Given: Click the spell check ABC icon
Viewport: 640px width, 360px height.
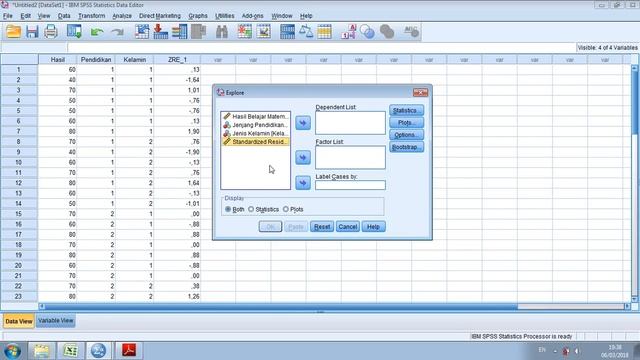Looking at the screenshot, I should click(411, 32).
